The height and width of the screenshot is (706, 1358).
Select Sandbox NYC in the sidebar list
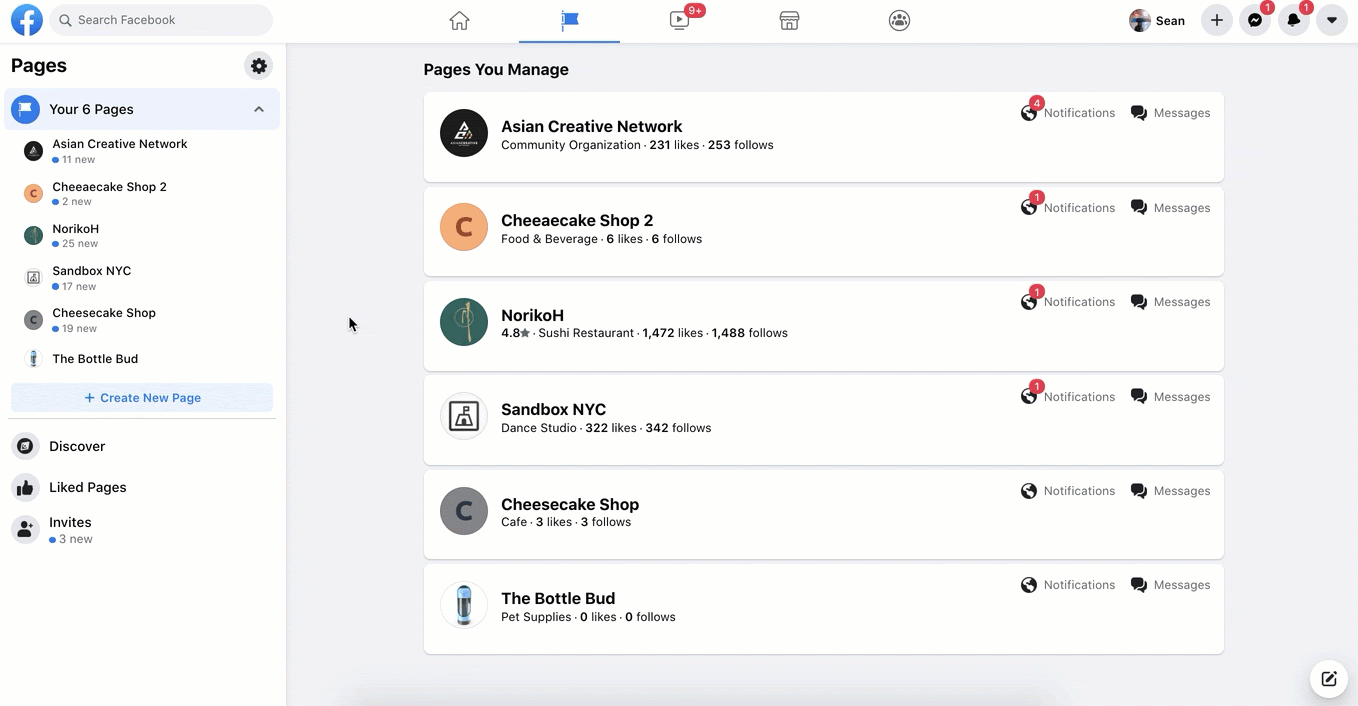[91, 271]
